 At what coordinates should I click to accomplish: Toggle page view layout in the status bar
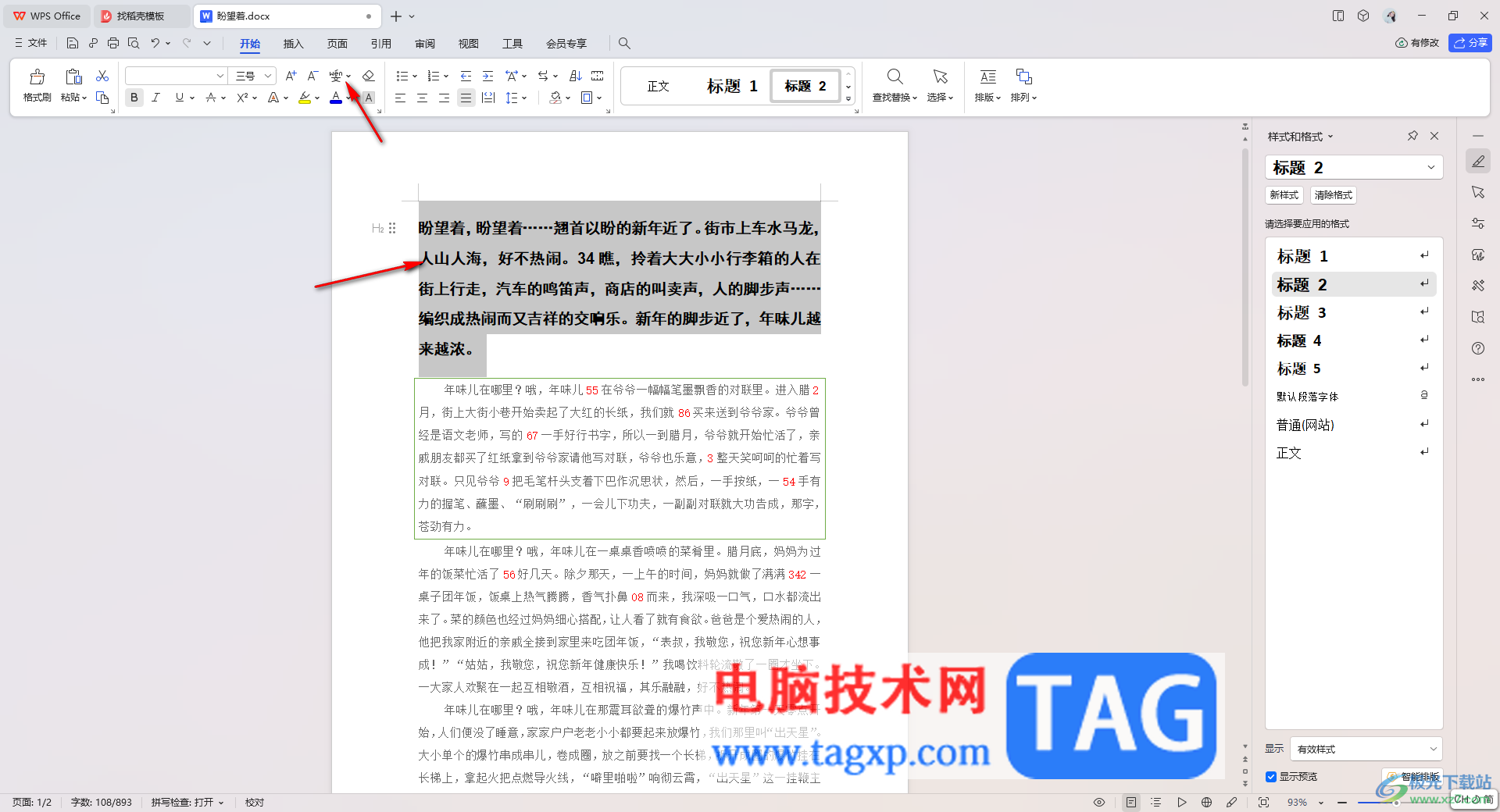coord(1131,803)
